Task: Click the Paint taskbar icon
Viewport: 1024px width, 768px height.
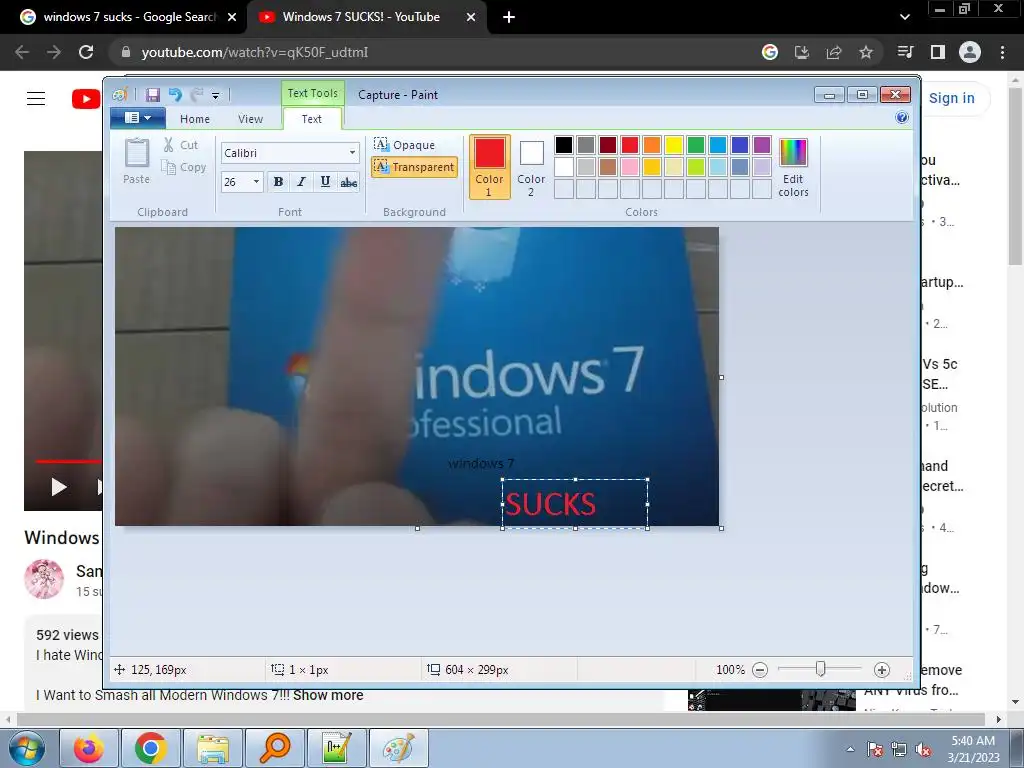Action: [x=398, y=748]
